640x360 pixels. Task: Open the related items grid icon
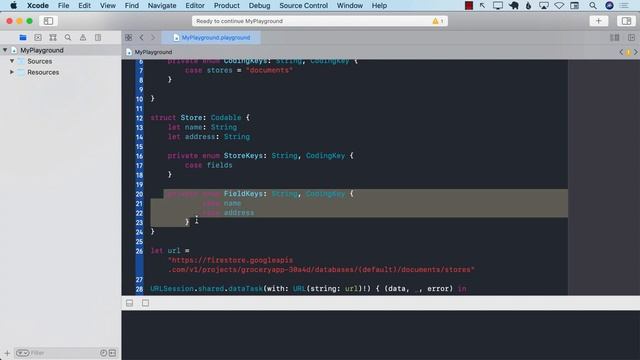[x=129, y=38]
